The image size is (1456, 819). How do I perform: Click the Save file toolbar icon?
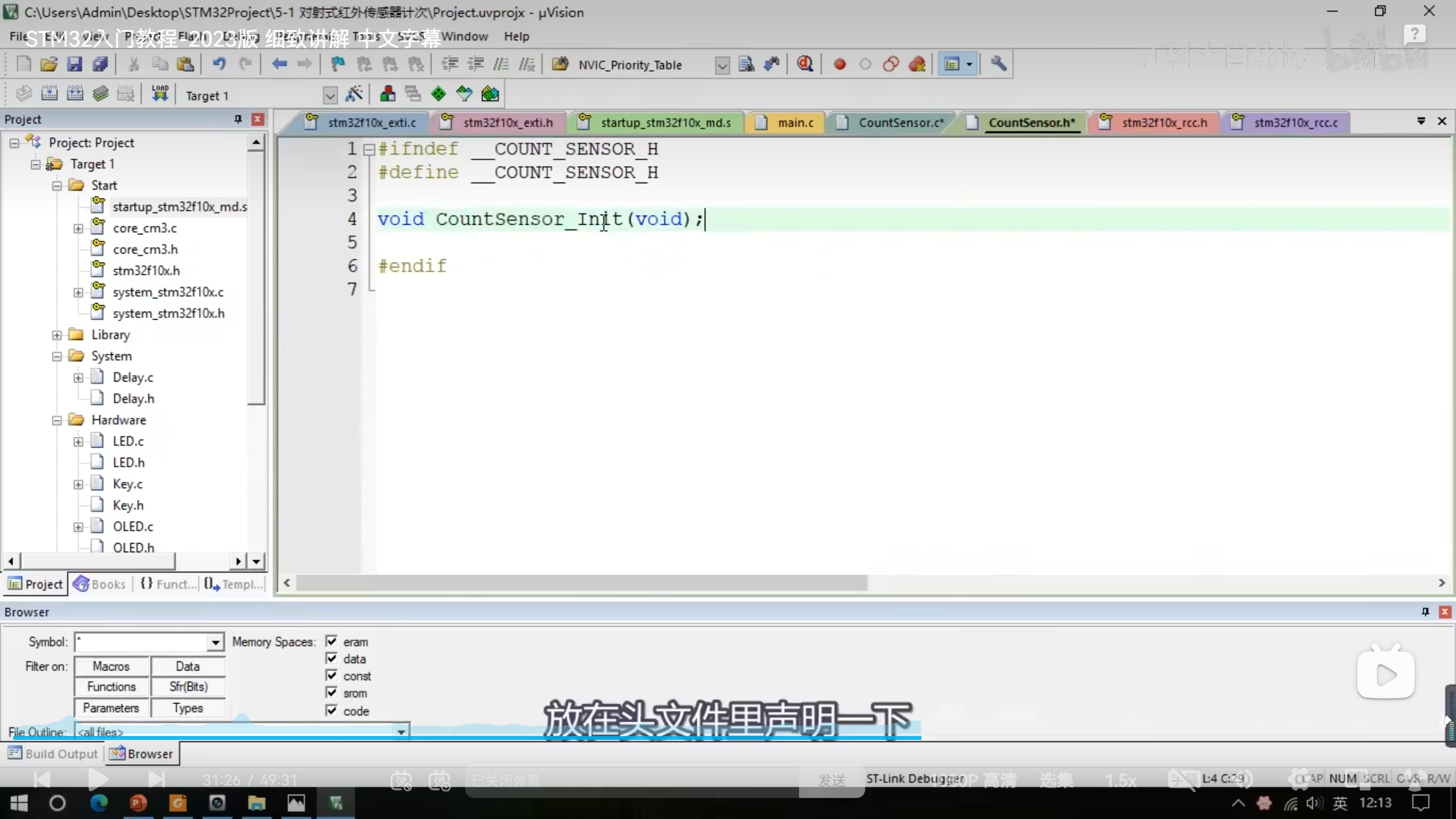coord(75,64)
